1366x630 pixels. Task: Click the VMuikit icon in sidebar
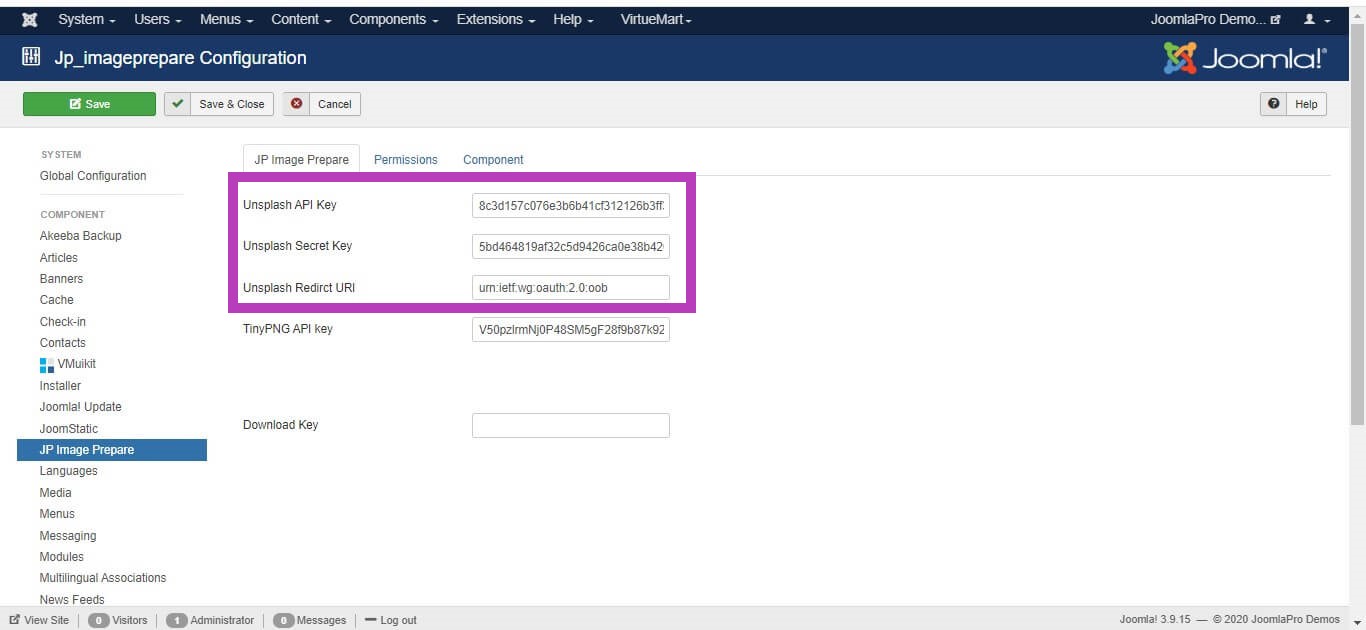[x=47, y=365]
